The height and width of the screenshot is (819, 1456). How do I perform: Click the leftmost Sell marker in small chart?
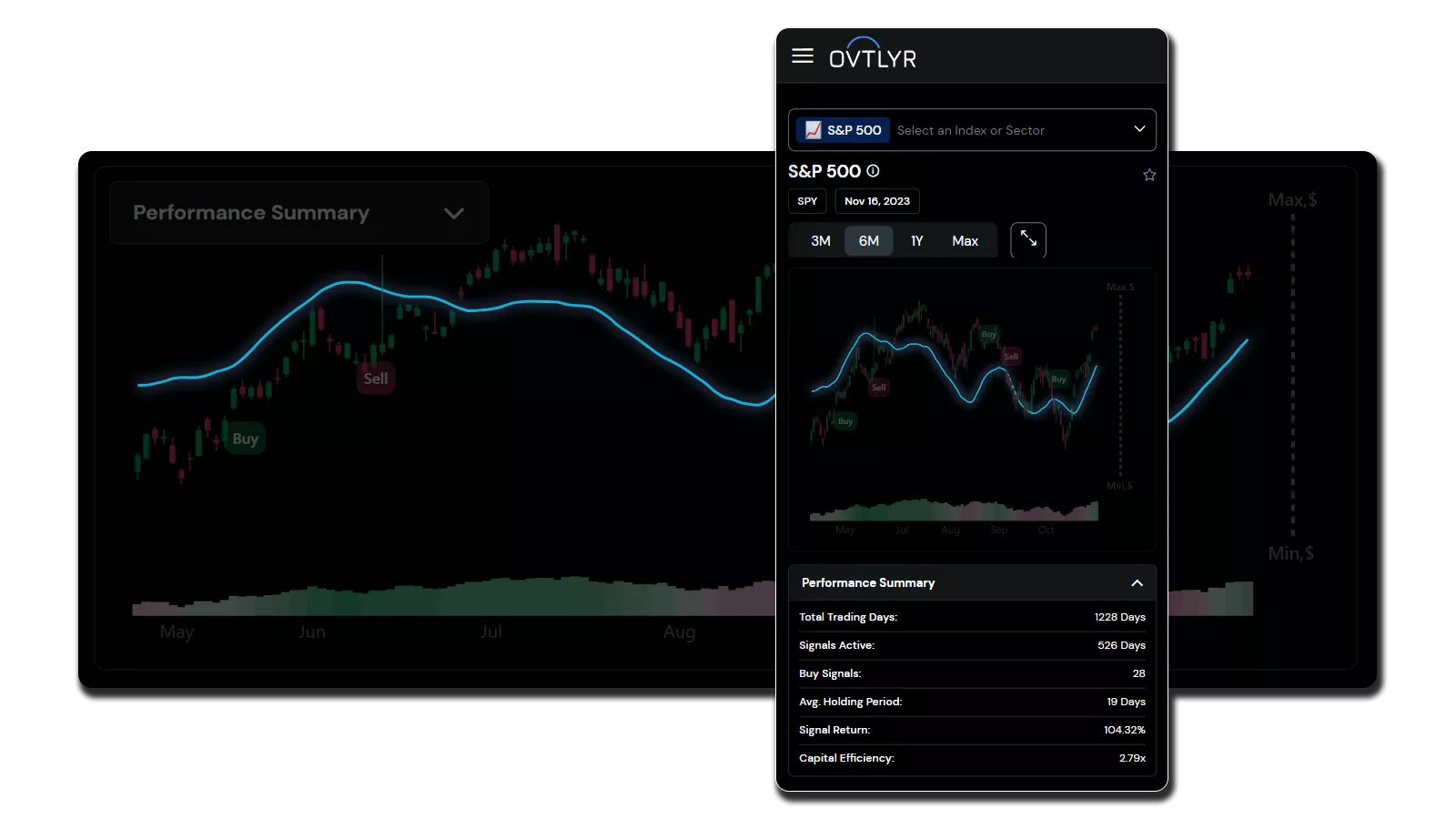pos(878,388)
